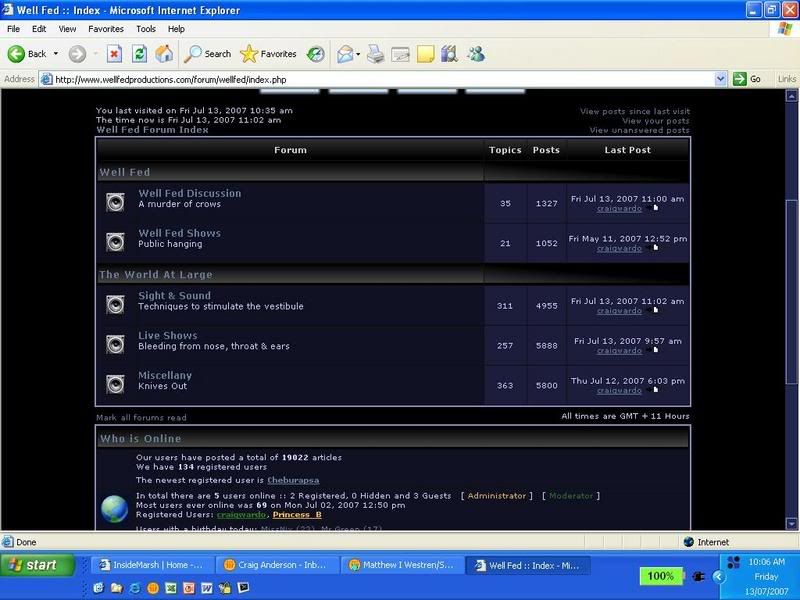Open the Sight & Sound forum
The height and width of the screenshot is (600, 800).
[x=174, y=295]
